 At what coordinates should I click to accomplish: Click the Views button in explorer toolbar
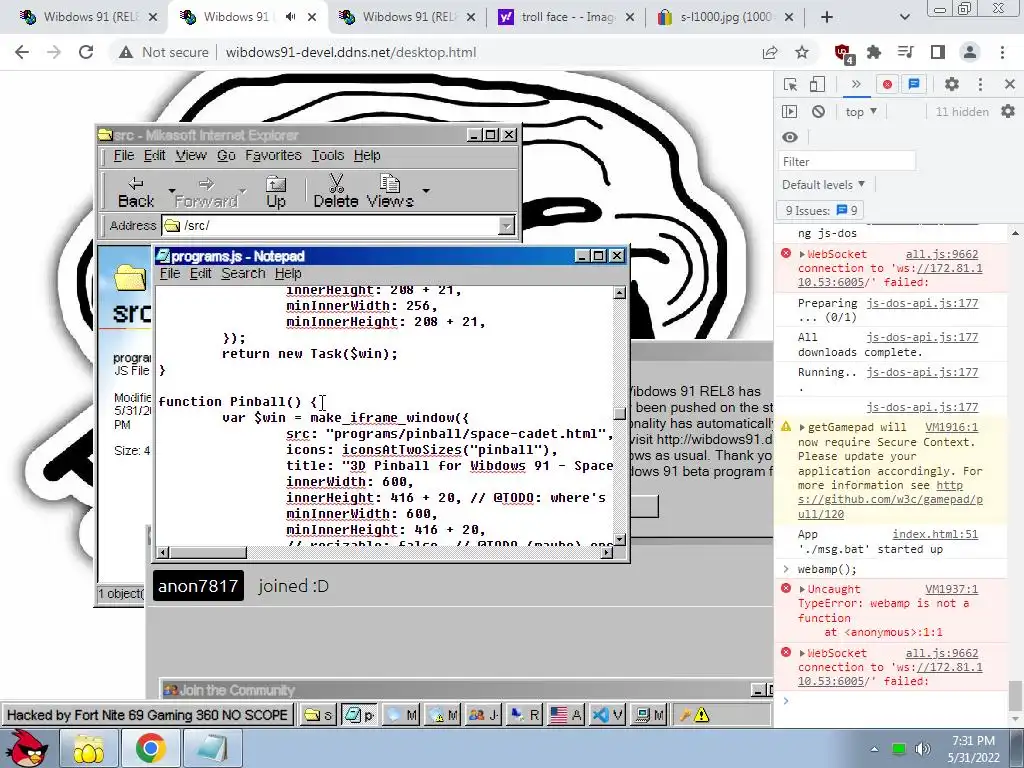[x=390, y=191]
